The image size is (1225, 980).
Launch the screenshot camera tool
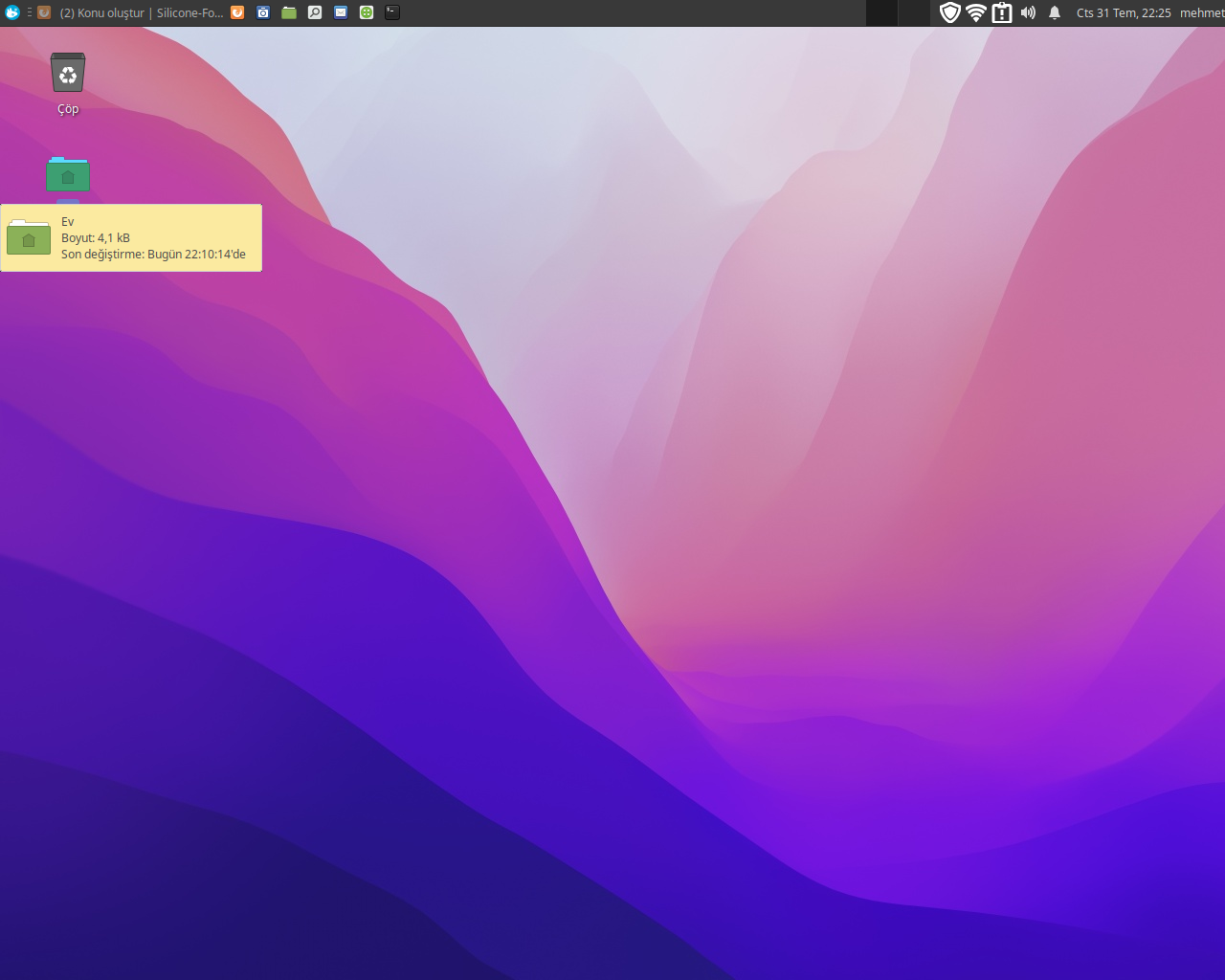pyautogui.click(x=263, y=12)
